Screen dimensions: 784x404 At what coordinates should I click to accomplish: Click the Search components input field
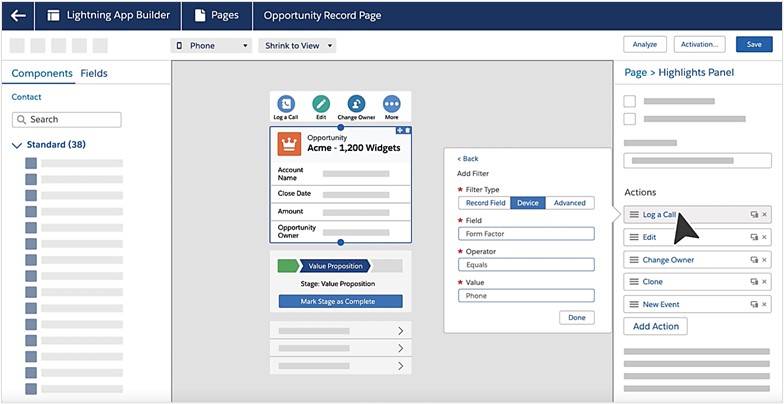coord(66,119)
